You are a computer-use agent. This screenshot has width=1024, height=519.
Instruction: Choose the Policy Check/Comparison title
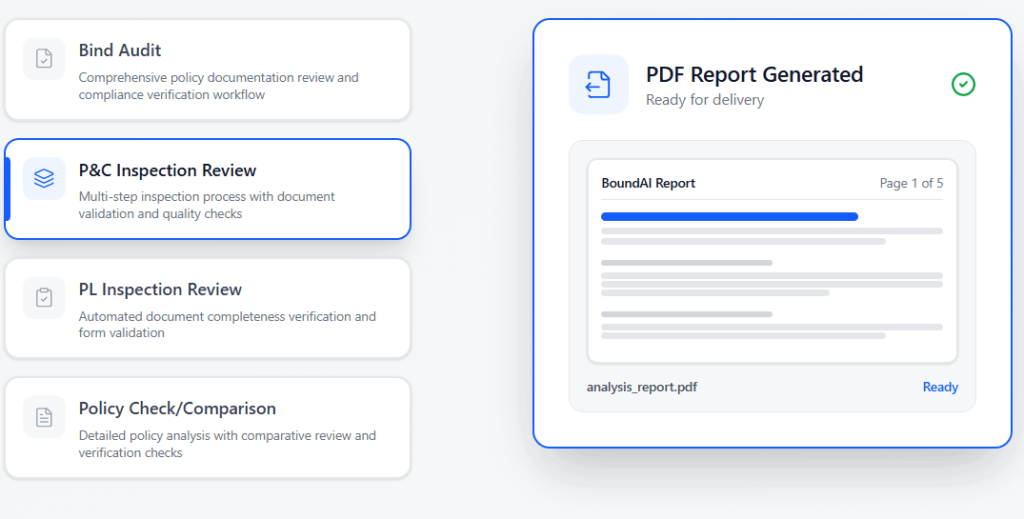click(x=177, y=408)
